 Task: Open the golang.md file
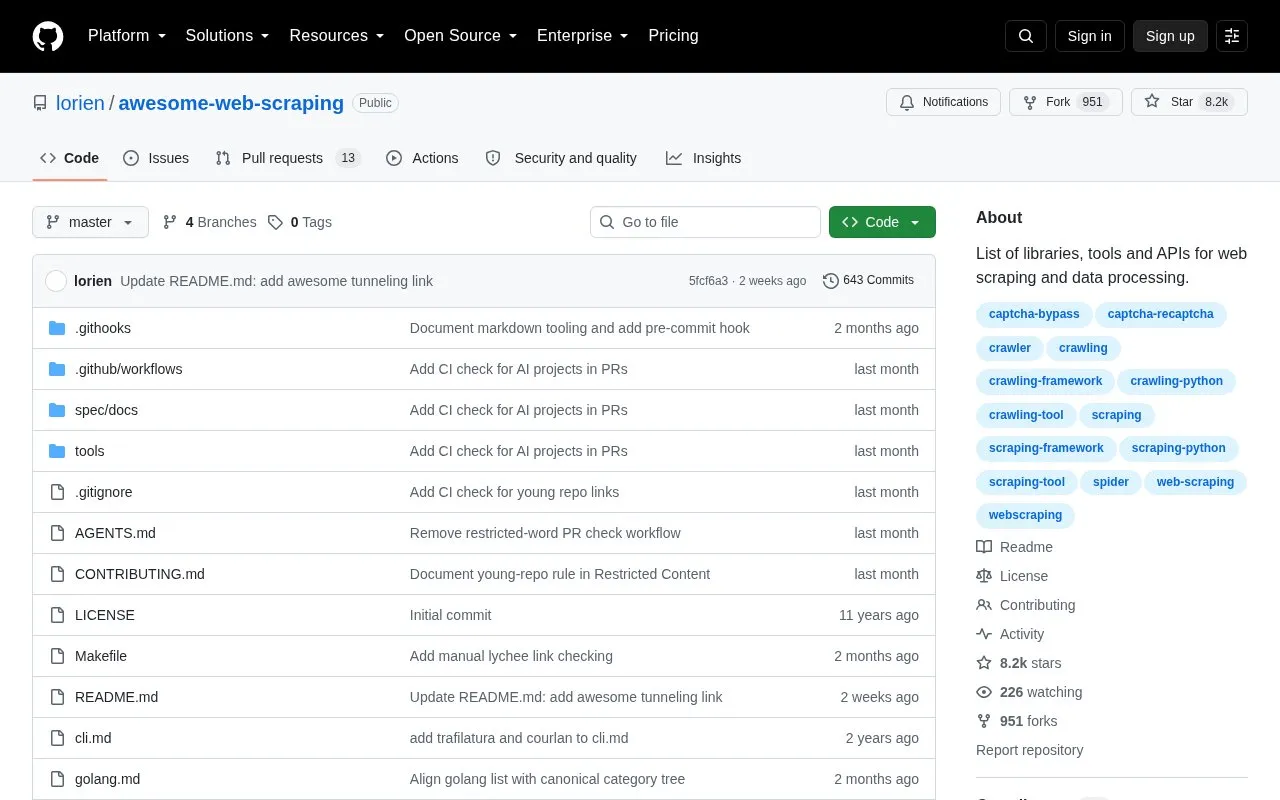coord(107,779)
